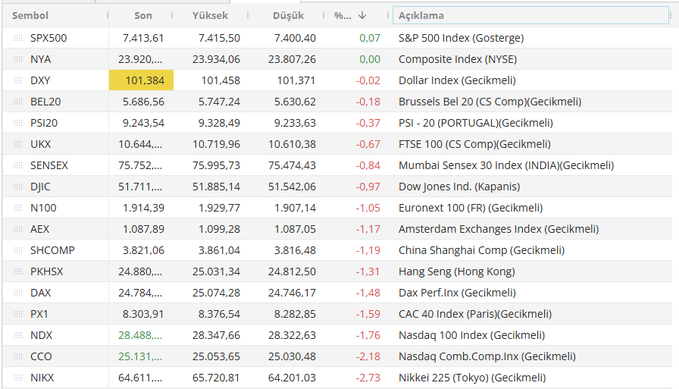Select the BEL20 symbol
The width and height of the screenshot is (679, 389).
point(45,102)
